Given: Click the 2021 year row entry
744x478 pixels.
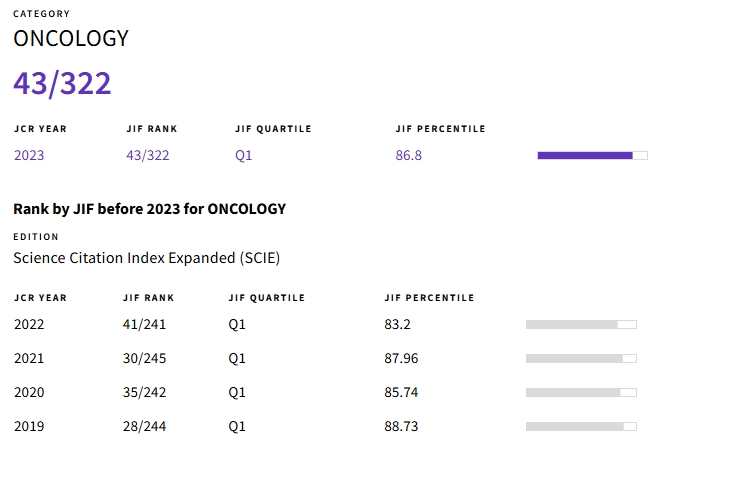Looking at the screenshot, I should (x=29, y=358).
